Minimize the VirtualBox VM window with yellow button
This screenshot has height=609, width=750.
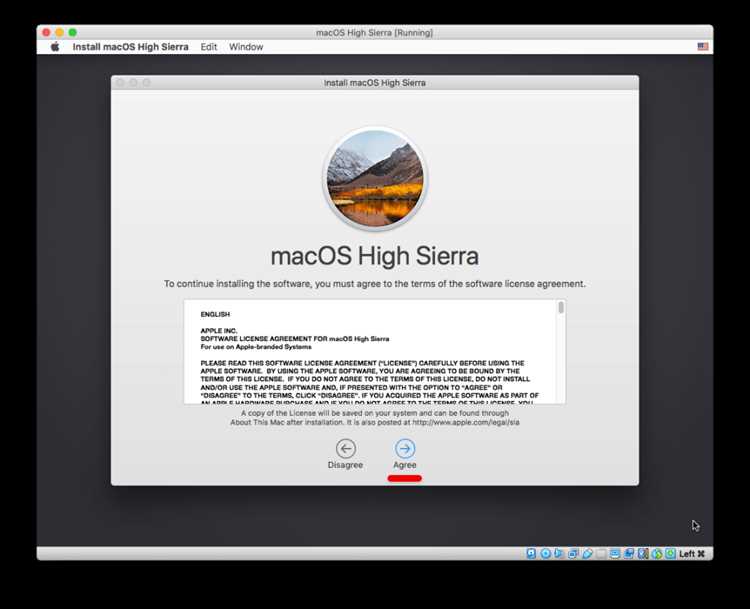point(59,33)
